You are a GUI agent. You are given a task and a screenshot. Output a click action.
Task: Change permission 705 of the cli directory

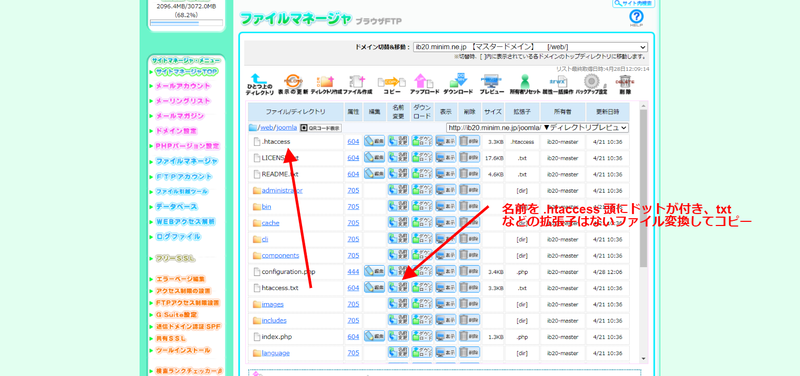(x=353, y=239)
